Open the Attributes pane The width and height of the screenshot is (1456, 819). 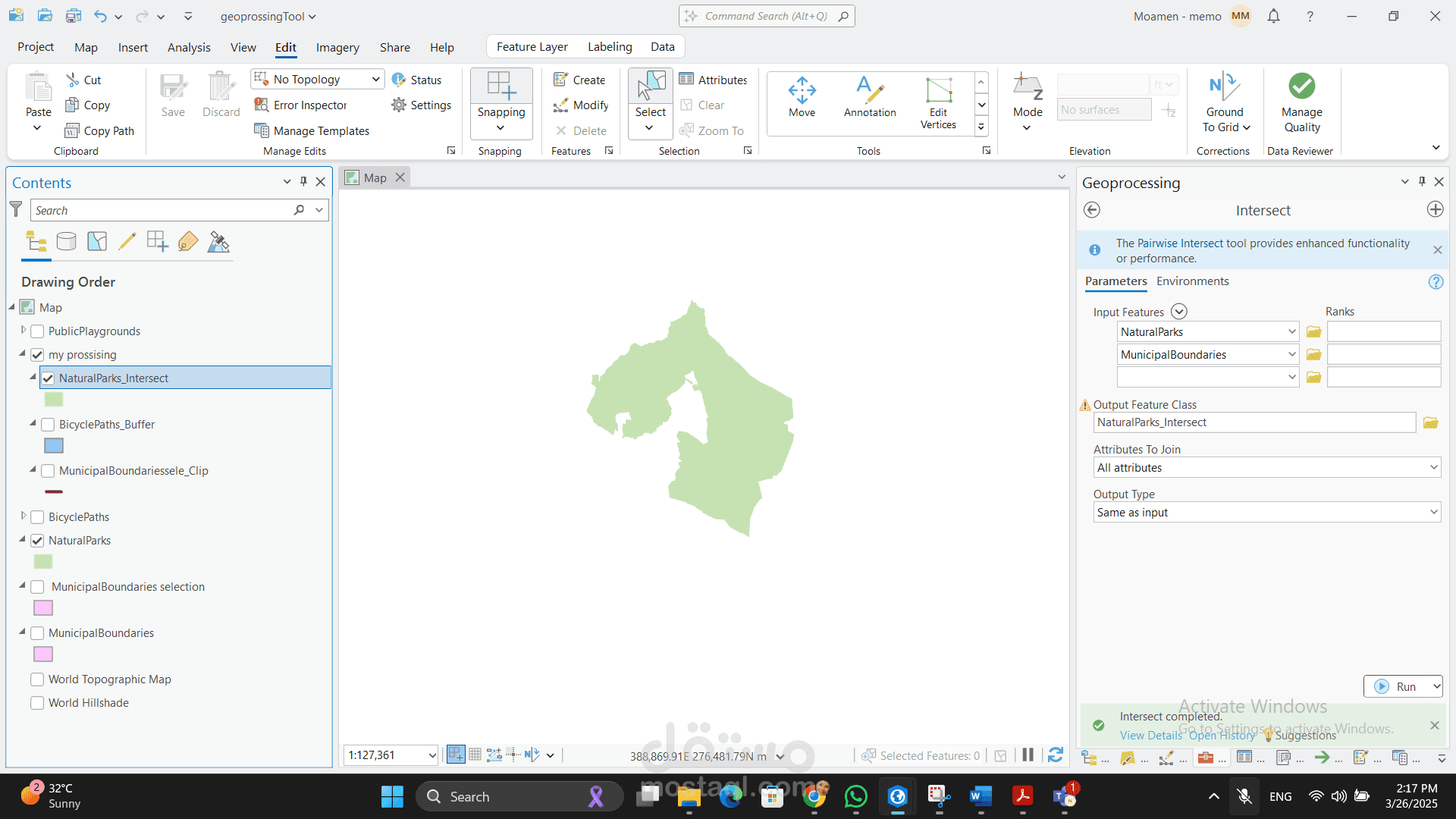point(714,80)
